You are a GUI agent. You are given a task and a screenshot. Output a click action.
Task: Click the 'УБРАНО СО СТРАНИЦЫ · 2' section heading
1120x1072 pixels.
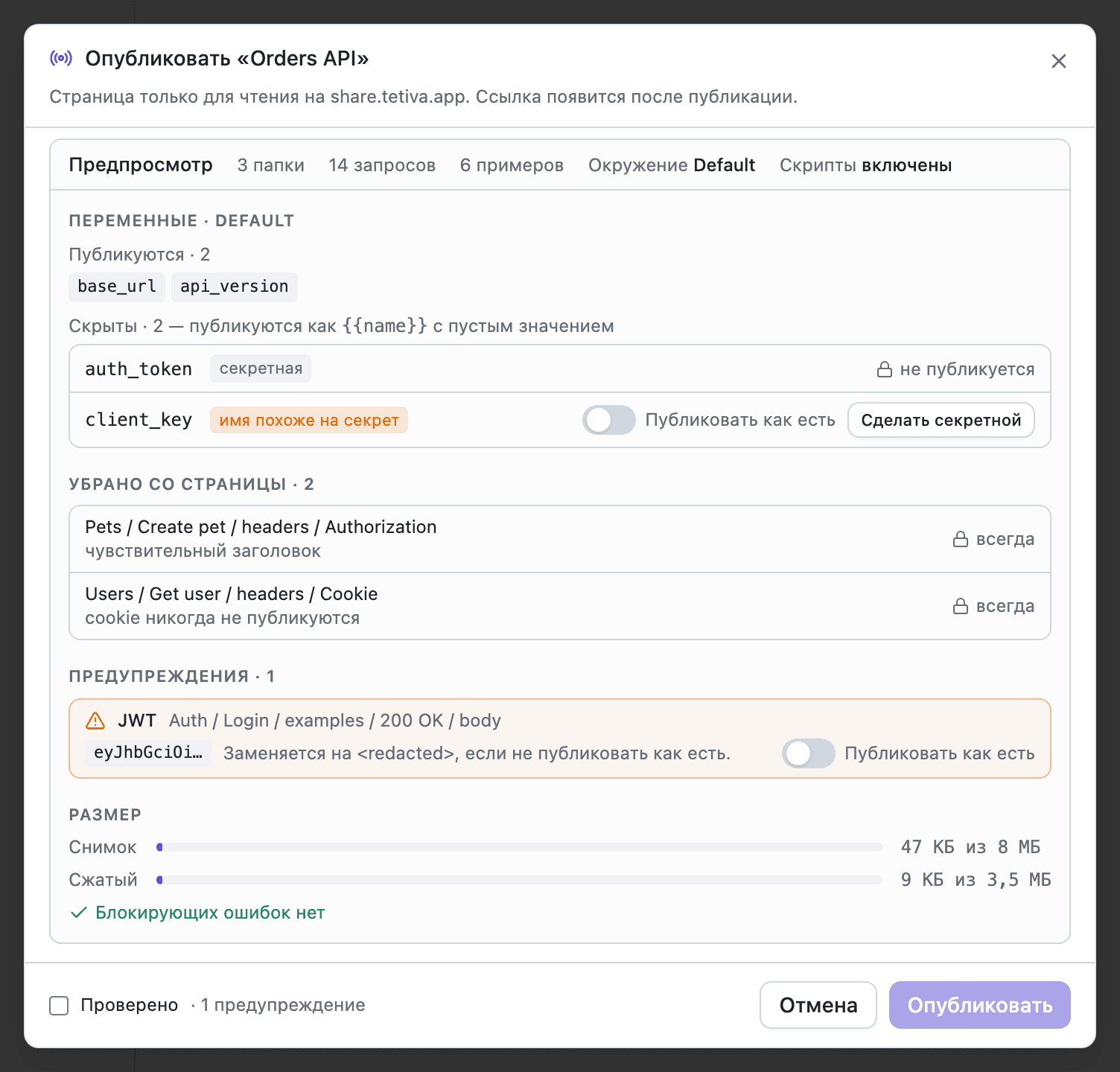(x=191, y=484)
